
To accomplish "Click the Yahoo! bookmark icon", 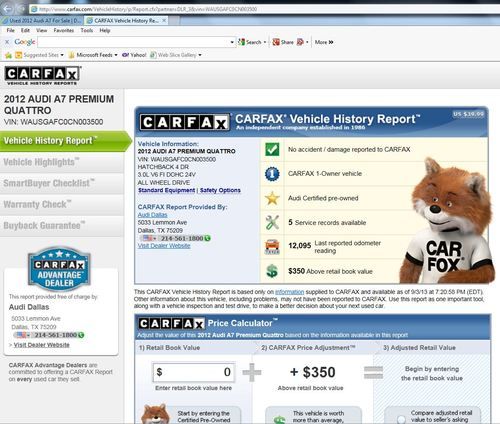I will pyautogui.click(x=125, y=55).
